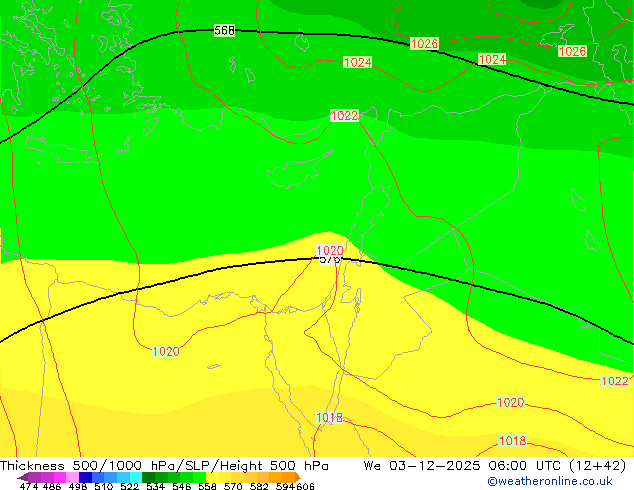Click the orange right arrow end of the color scale
The image size is (634, 490).
(298, 477)
